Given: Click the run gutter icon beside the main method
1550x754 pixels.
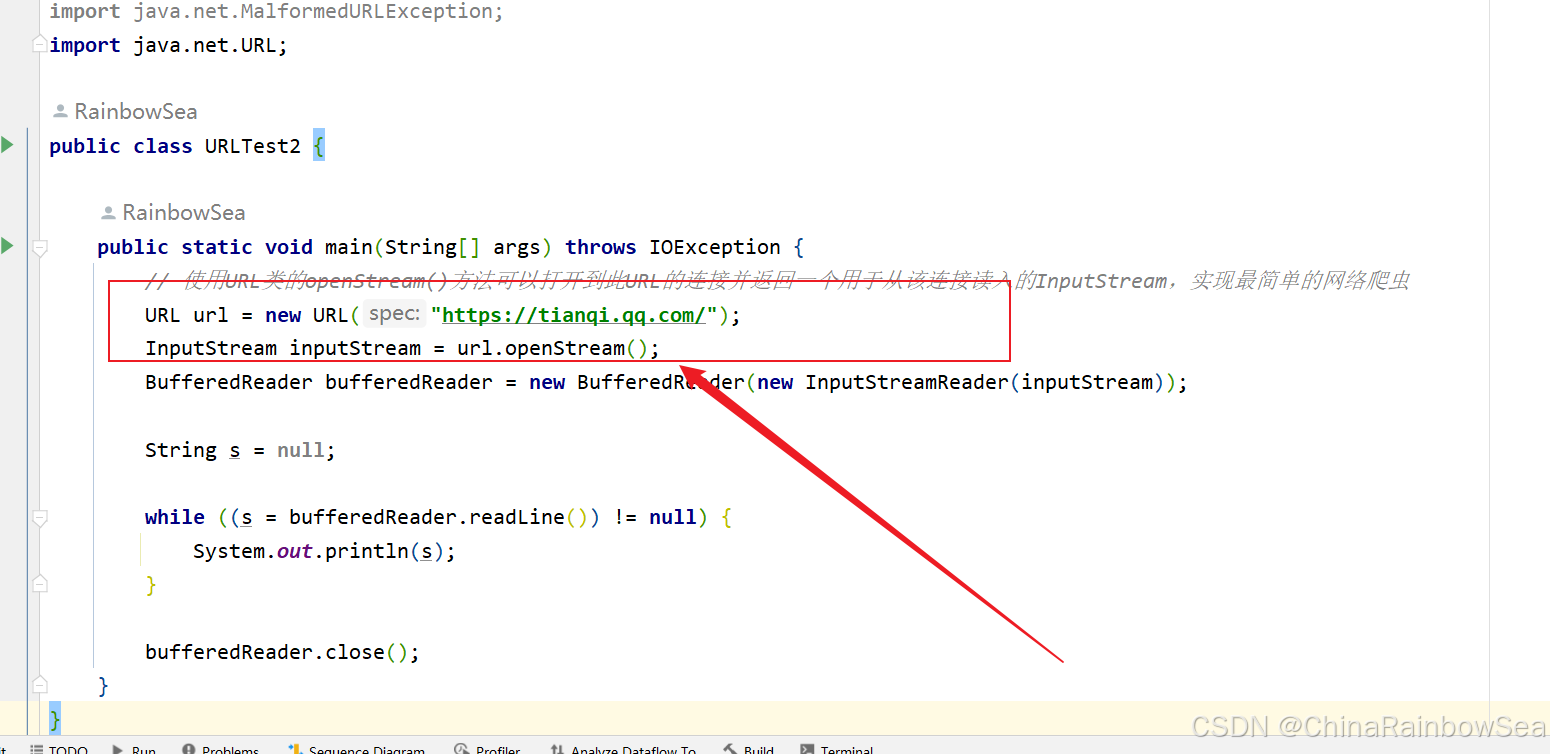Looking at the screenshot, I should [8, 246].
